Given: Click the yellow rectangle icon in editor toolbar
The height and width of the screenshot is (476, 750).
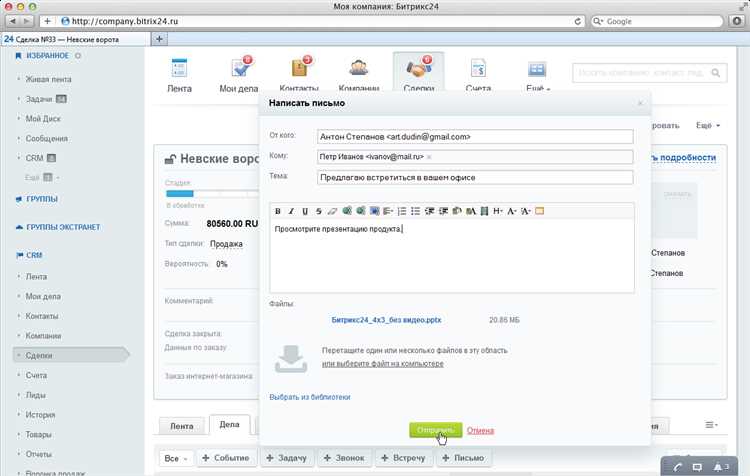Looking at the screenshot, I should 540,211.
